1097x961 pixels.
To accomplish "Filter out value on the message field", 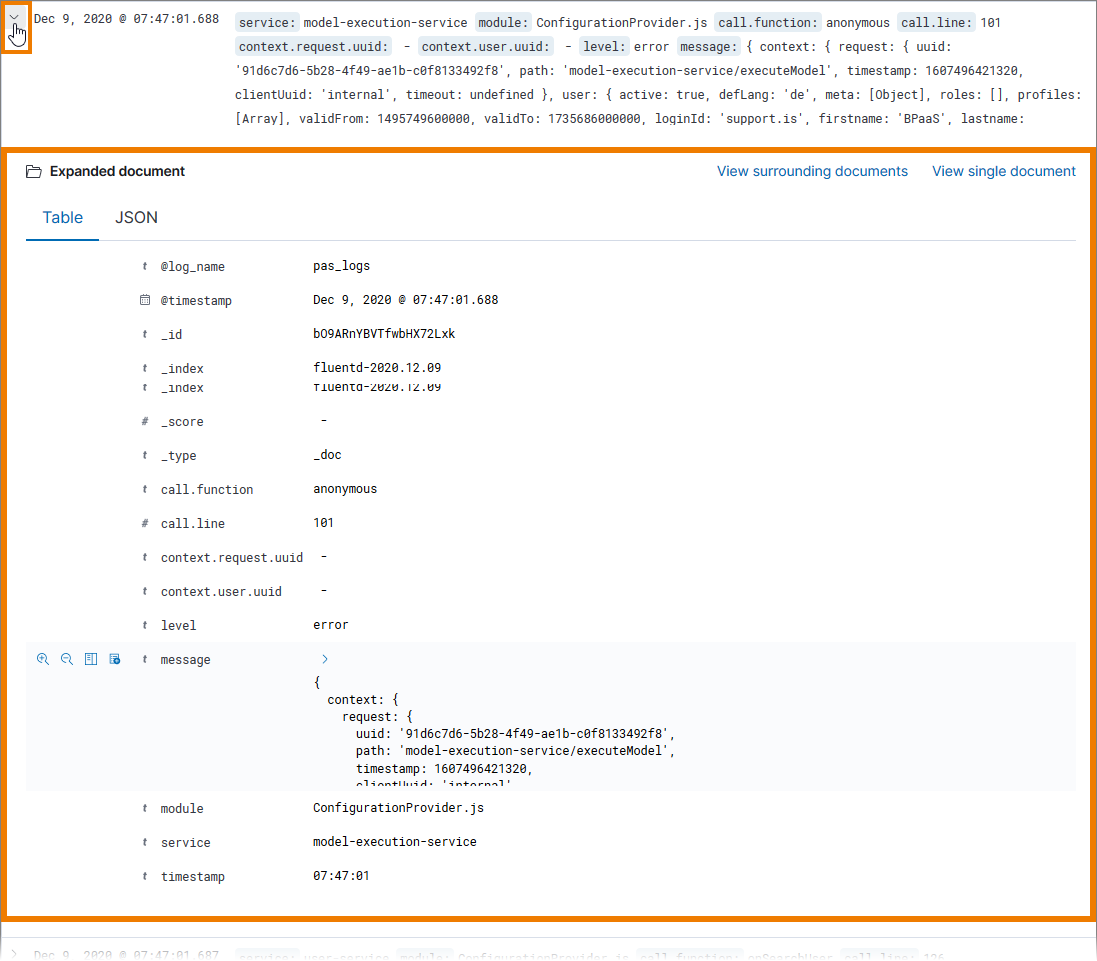I will [x=67, y=659].
